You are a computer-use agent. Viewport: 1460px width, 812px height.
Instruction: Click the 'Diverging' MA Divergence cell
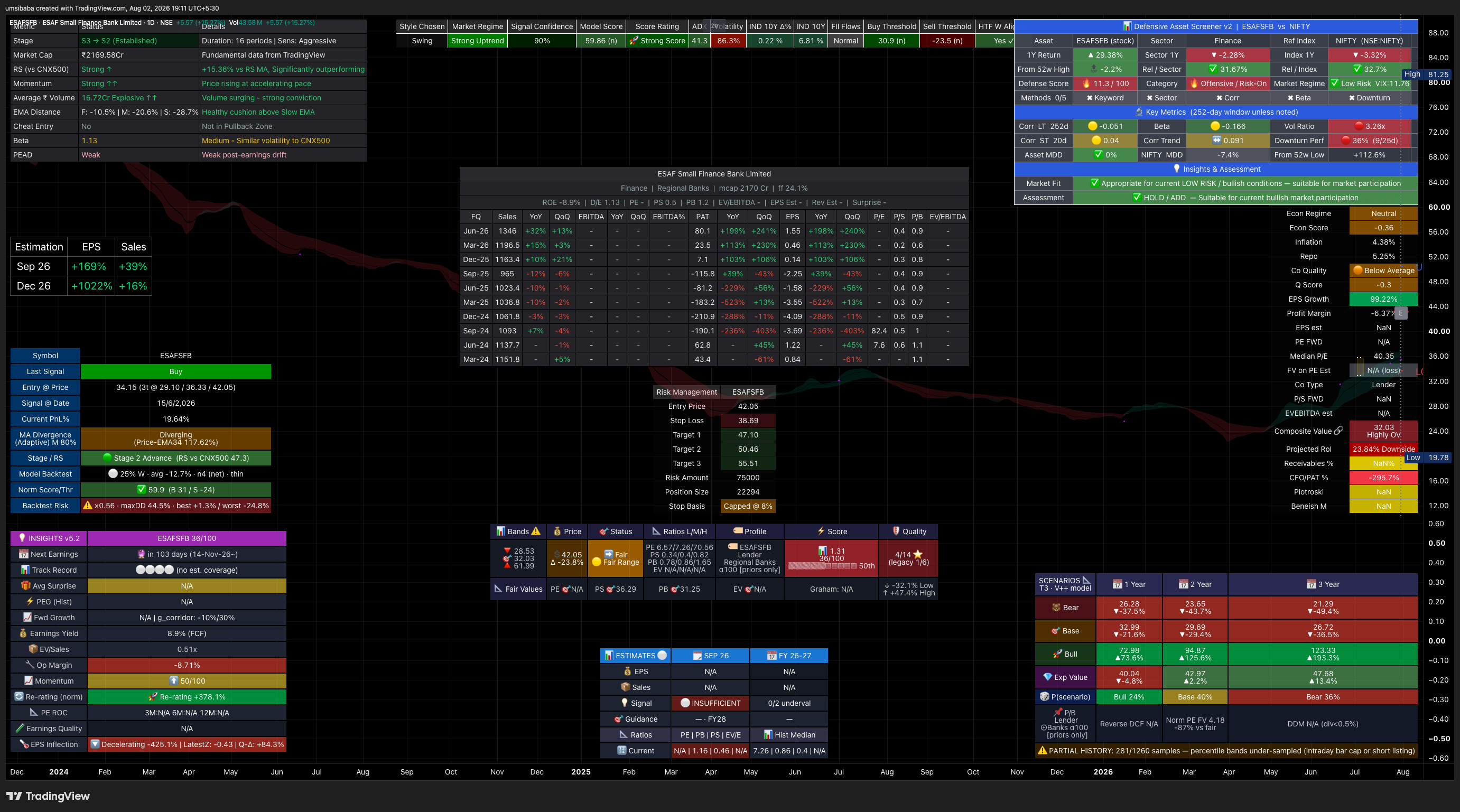[x=176, y=438]
